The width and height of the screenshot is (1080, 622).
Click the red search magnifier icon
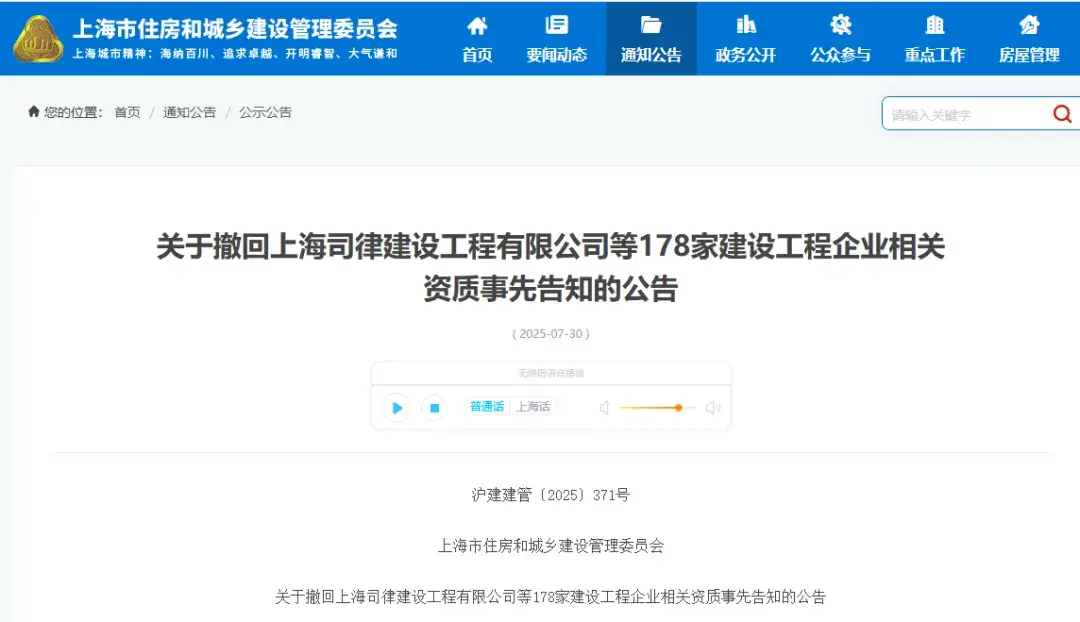click(x=1062, y=114)
